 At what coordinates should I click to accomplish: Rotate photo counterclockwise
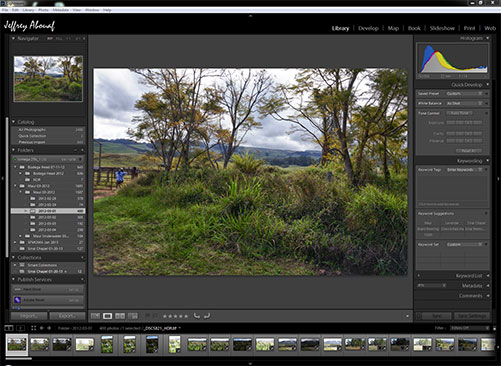click(197, 316)
